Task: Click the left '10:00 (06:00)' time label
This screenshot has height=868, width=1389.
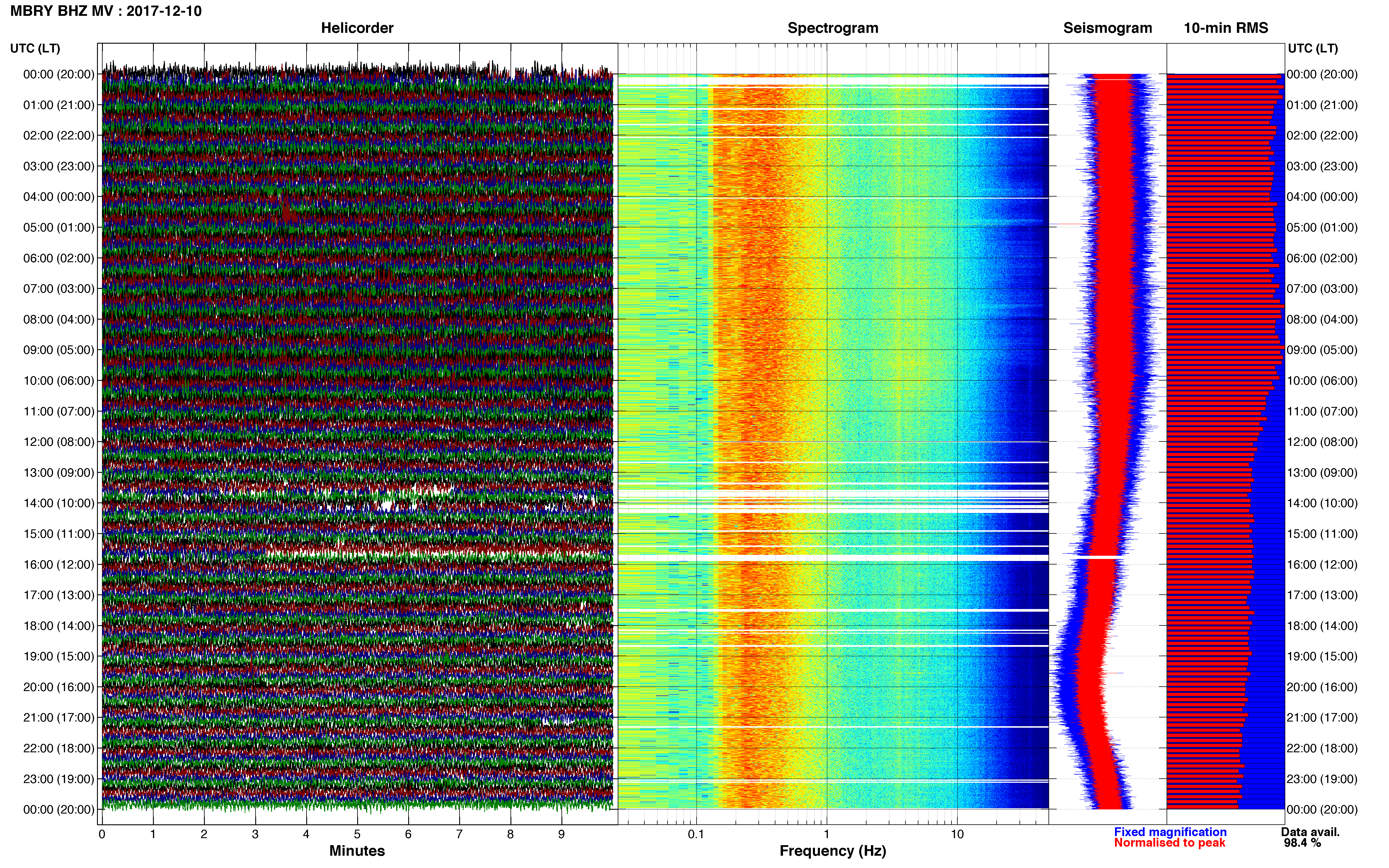Action: pos(59,381)
